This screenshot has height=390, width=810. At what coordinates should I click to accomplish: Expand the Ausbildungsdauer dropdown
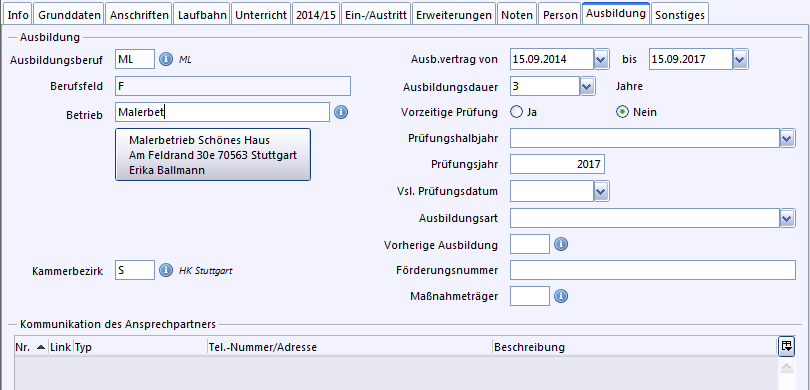(x=587, y=86)
